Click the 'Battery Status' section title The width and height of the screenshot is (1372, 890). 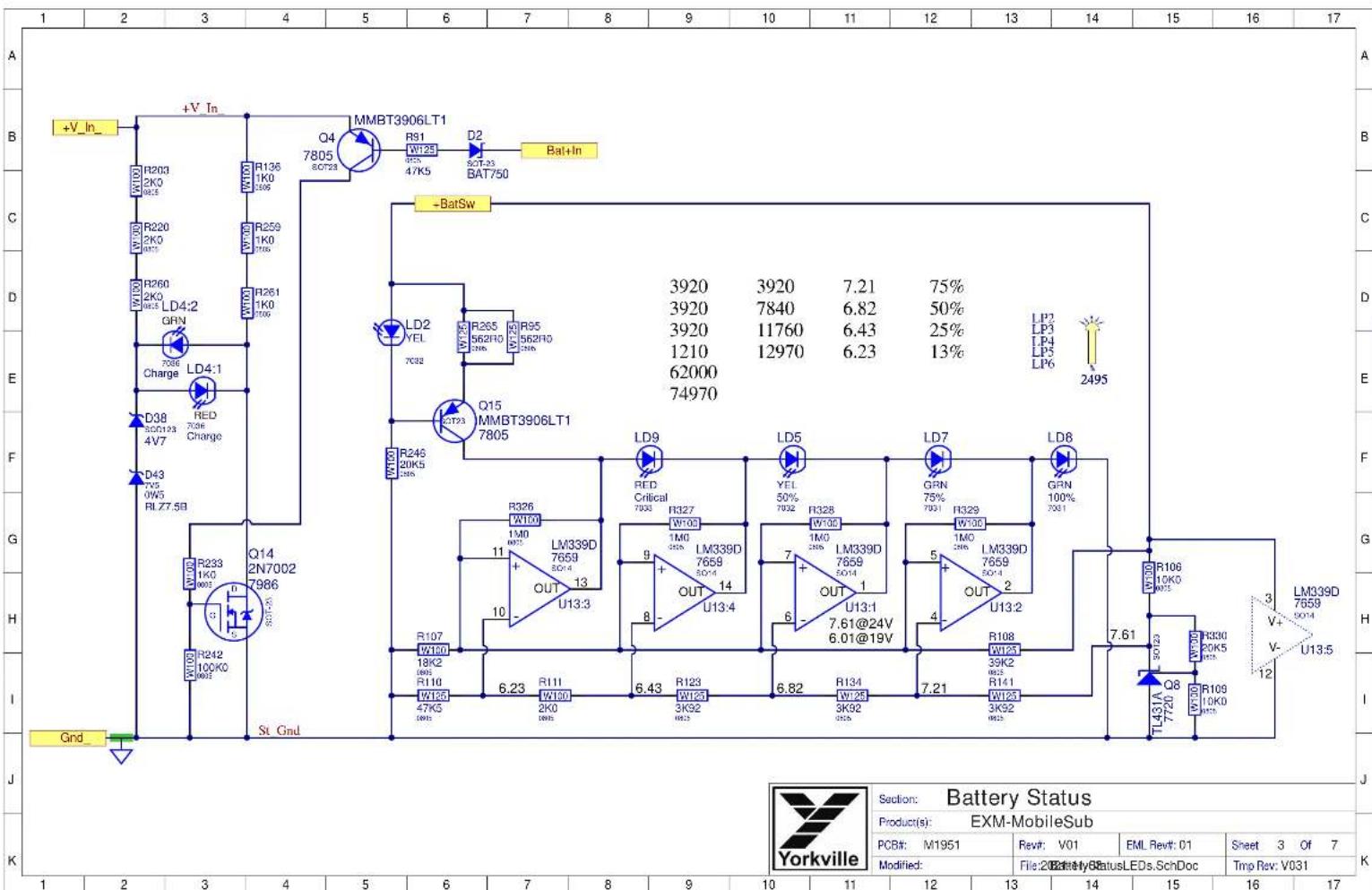1019,798
